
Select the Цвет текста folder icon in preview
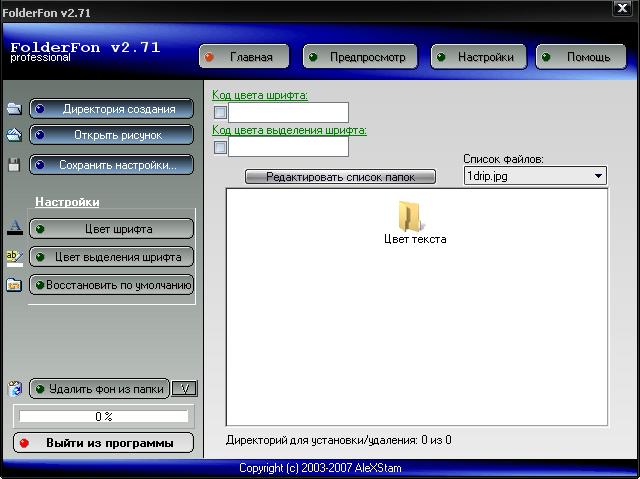411,216
